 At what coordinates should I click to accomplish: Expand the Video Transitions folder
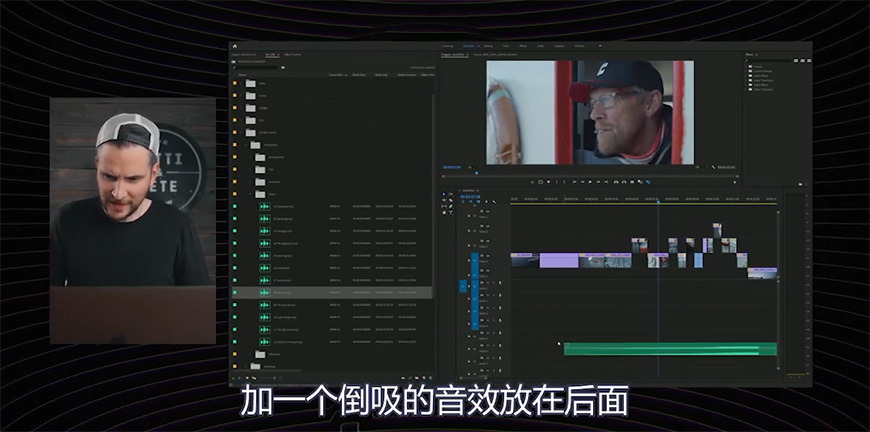[746, 89]
